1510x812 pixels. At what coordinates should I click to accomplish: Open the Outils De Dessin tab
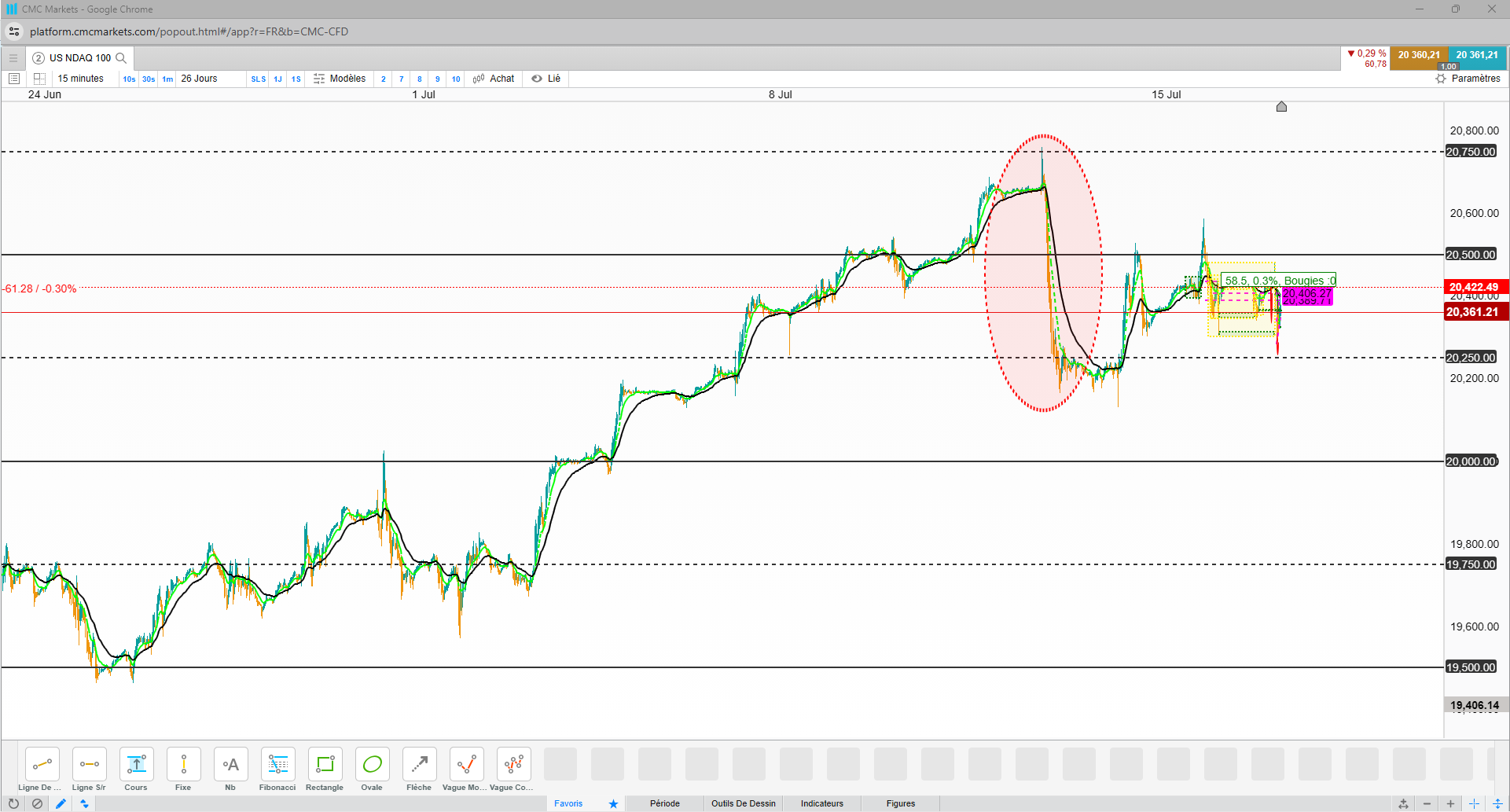coord(744,803)
